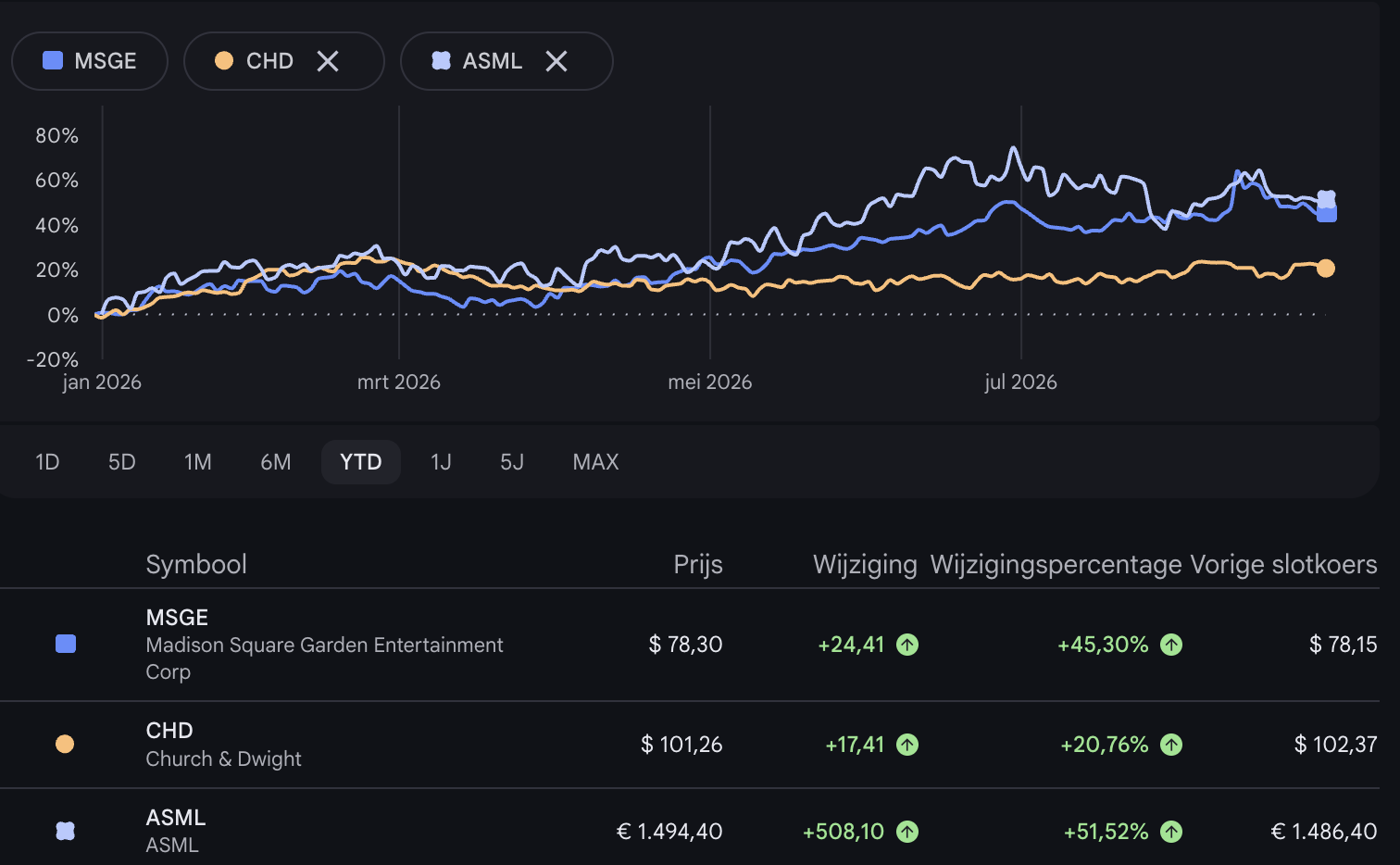Viewport: 1400px width, 865px height.
Task: Remove ASML from the comparison chart
Action: pos(556,61)
